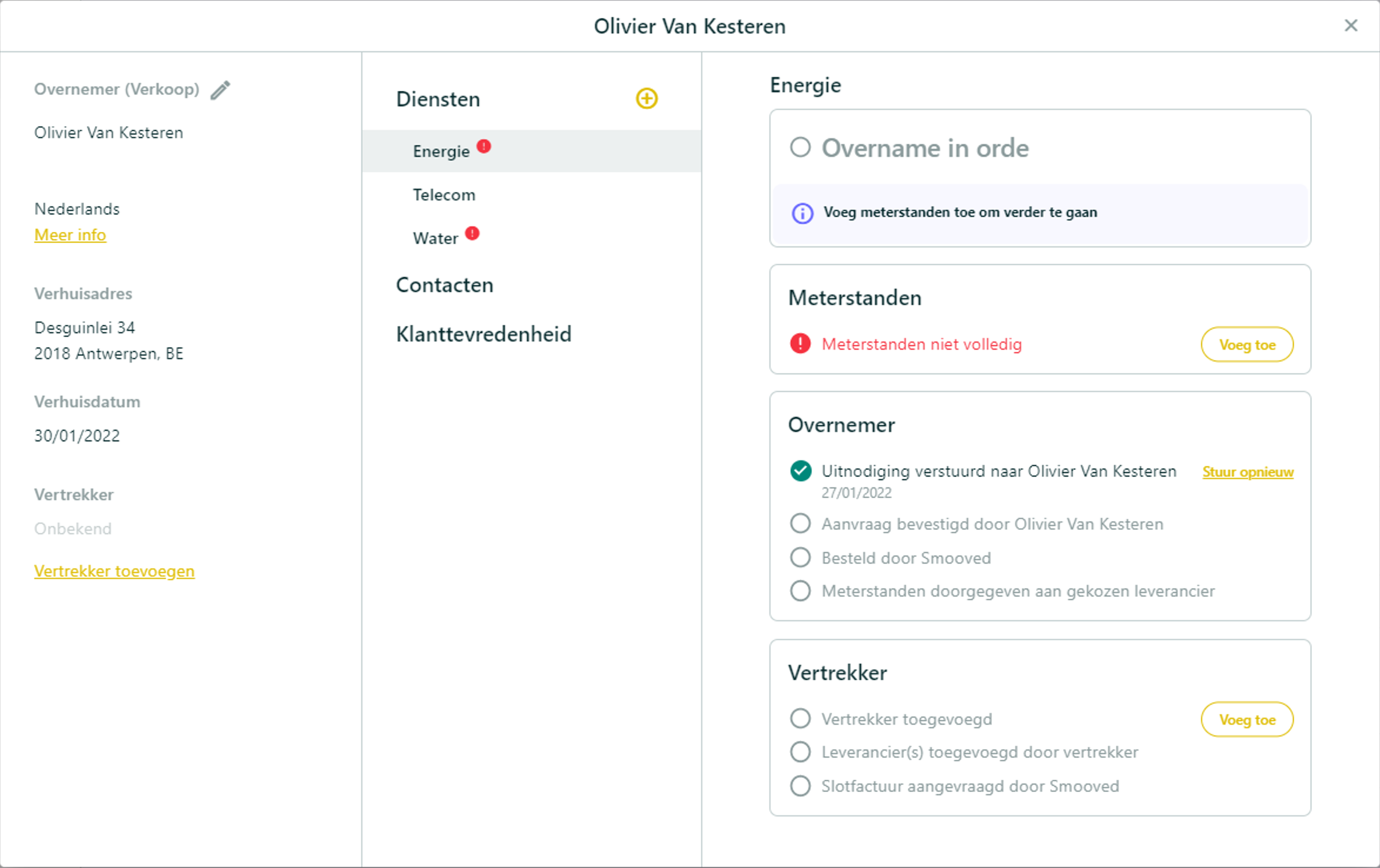This screenshot has width=1380, height=868.
Task: Click the red alert badge next to Energie
Action: point(483,146)
